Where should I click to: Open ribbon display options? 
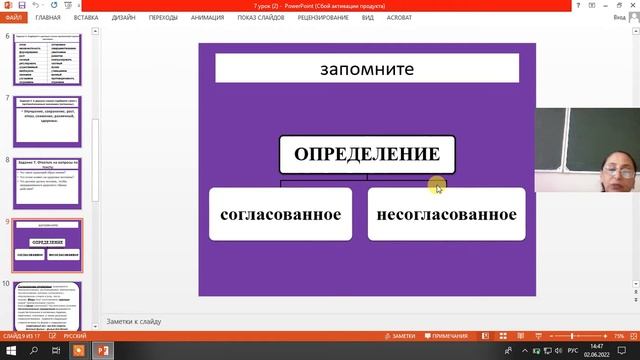592,5
